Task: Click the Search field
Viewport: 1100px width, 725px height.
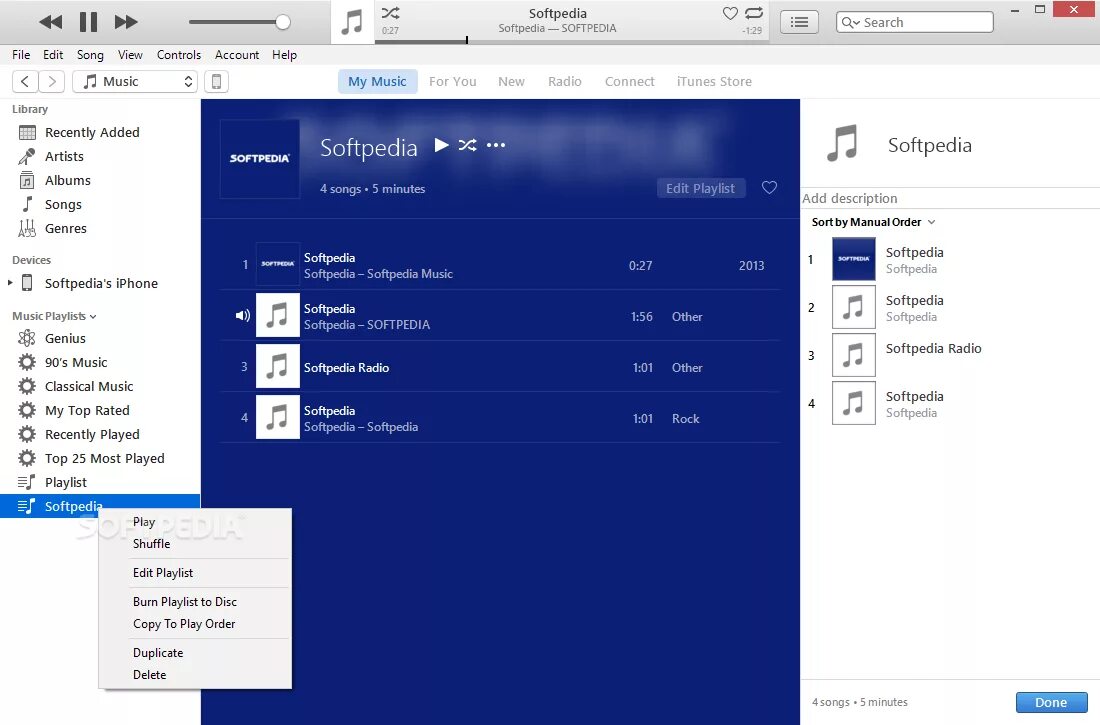Action: (915, 22)
